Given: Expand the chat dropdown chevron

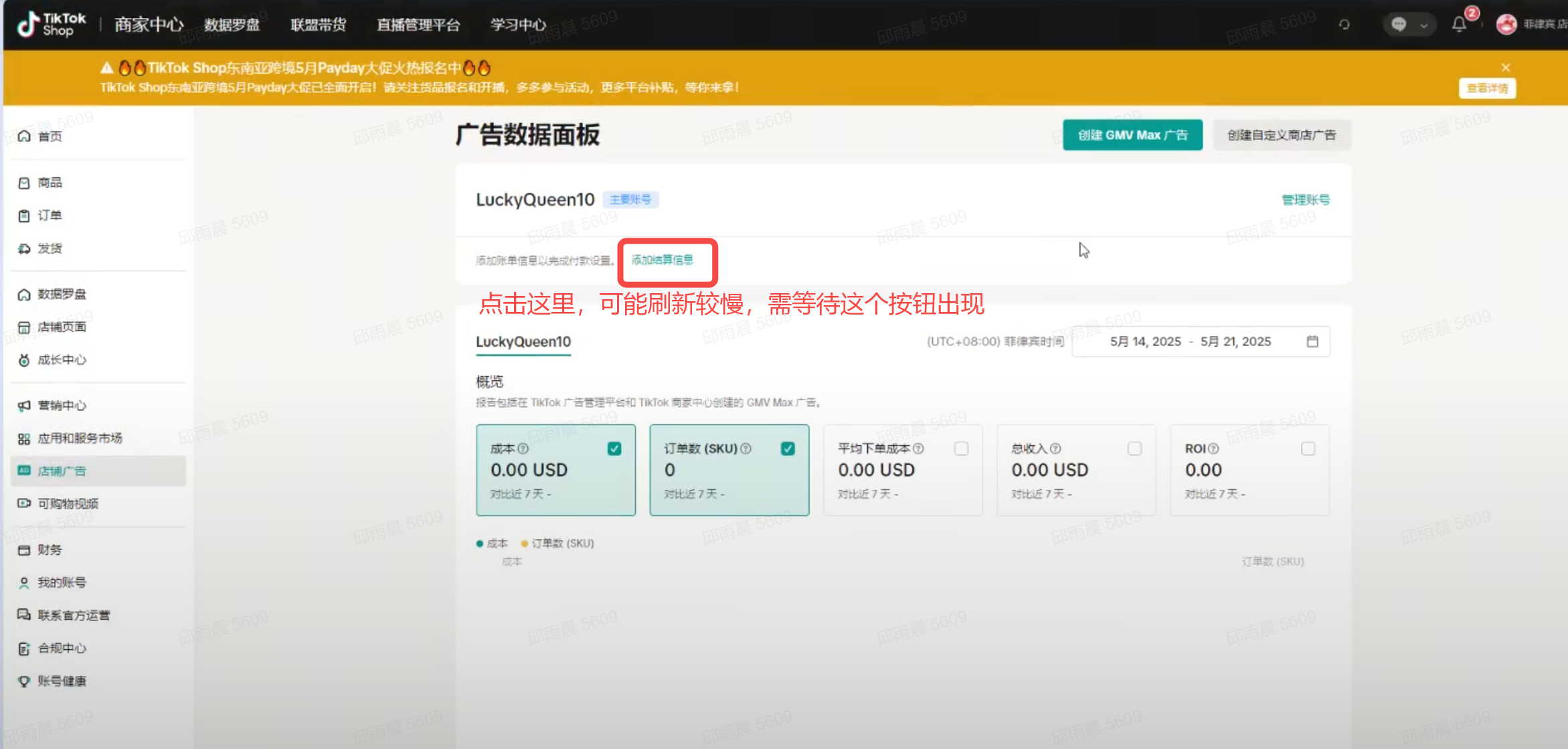Looking at the screenshot, I should coord(1423,25).
